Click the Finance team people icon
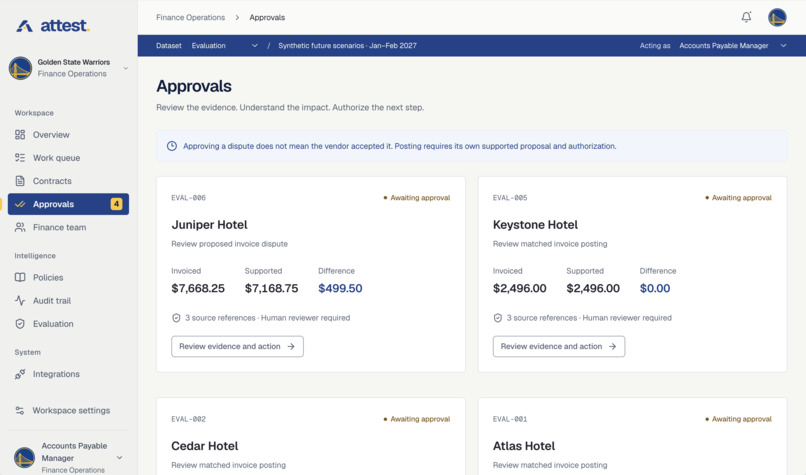 tap(20, 227)
